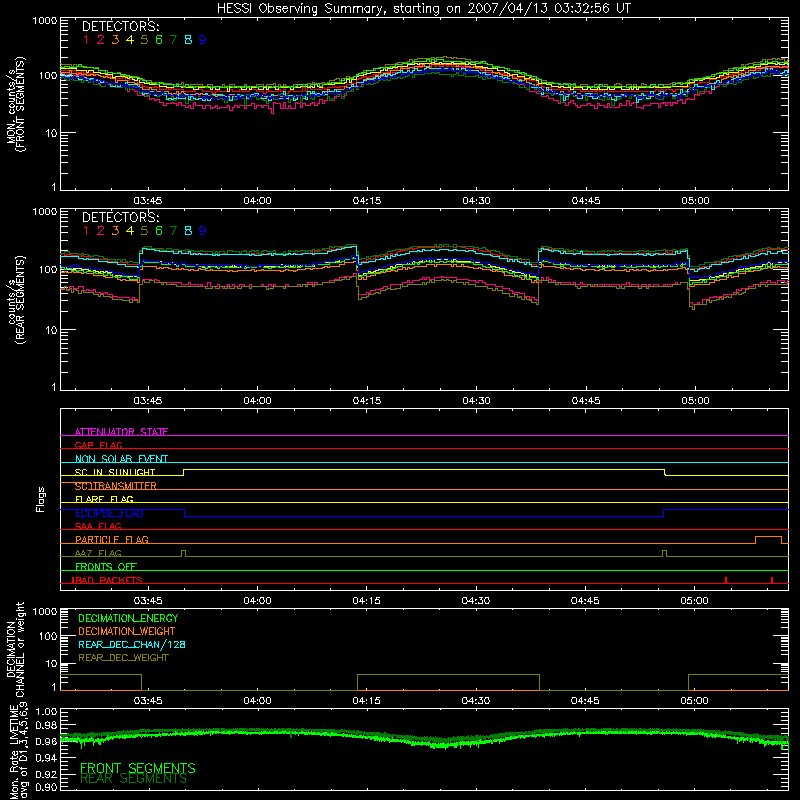Click the DECIMATION_ENERGY legend entry
Image resolution: width=800 pixels, height=800 pixels.
point(128,618)
